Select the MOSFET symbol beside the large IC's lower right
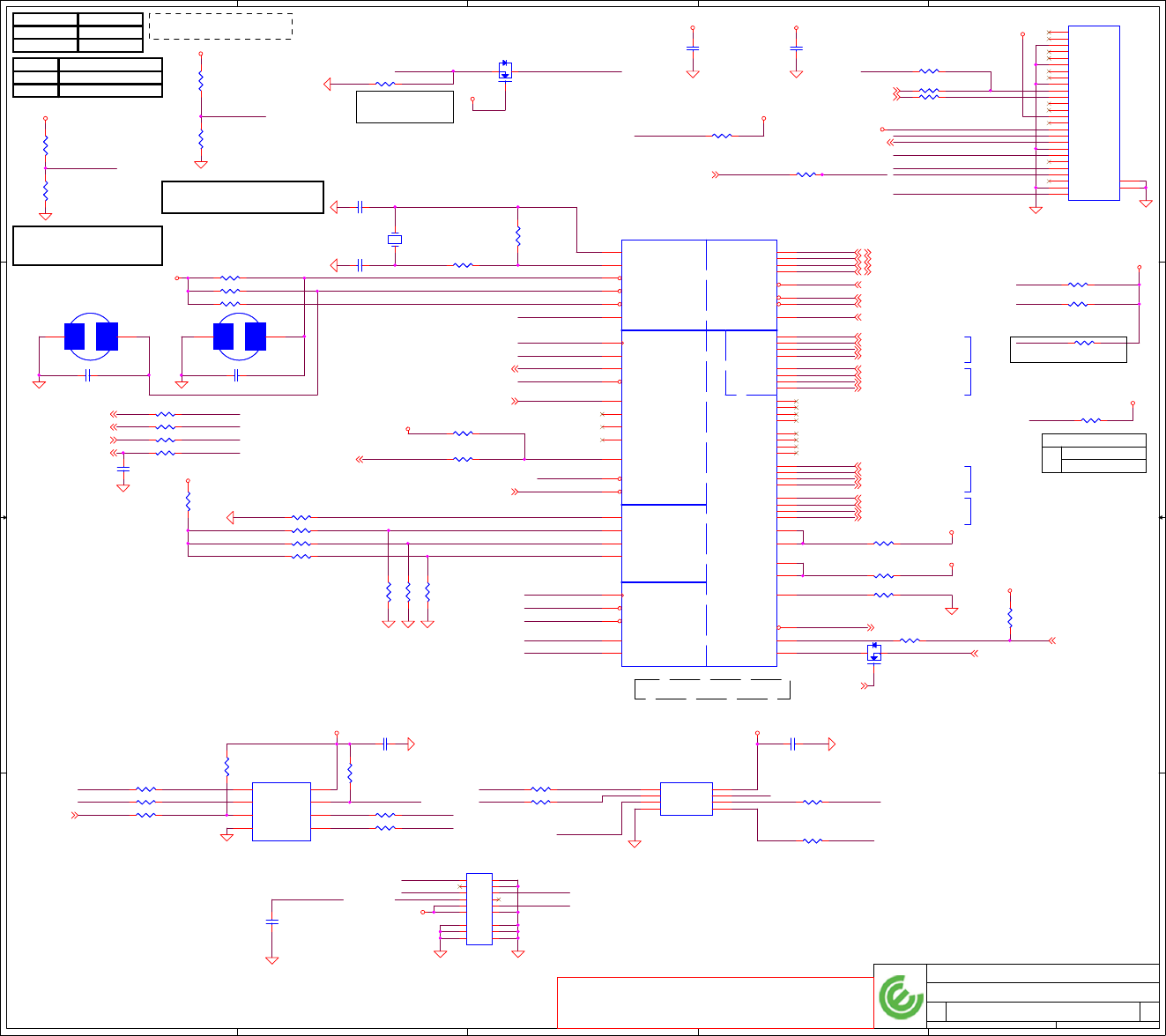Viewport: 1166px width, 1036px height. [x=874, y=653]
